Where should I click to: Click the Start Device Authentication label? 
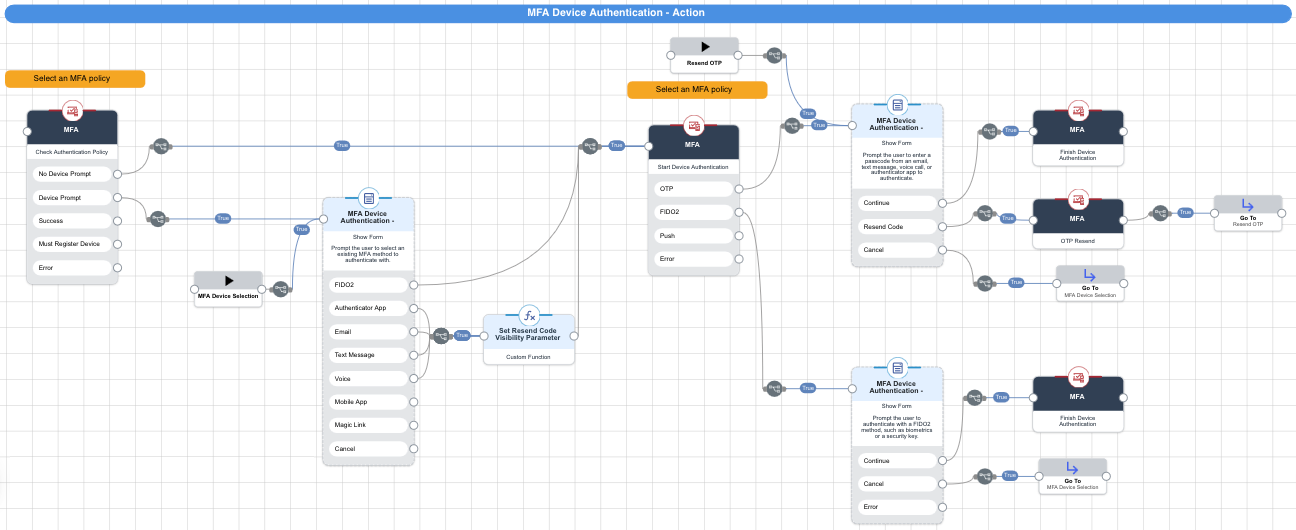tap(693, 166)
